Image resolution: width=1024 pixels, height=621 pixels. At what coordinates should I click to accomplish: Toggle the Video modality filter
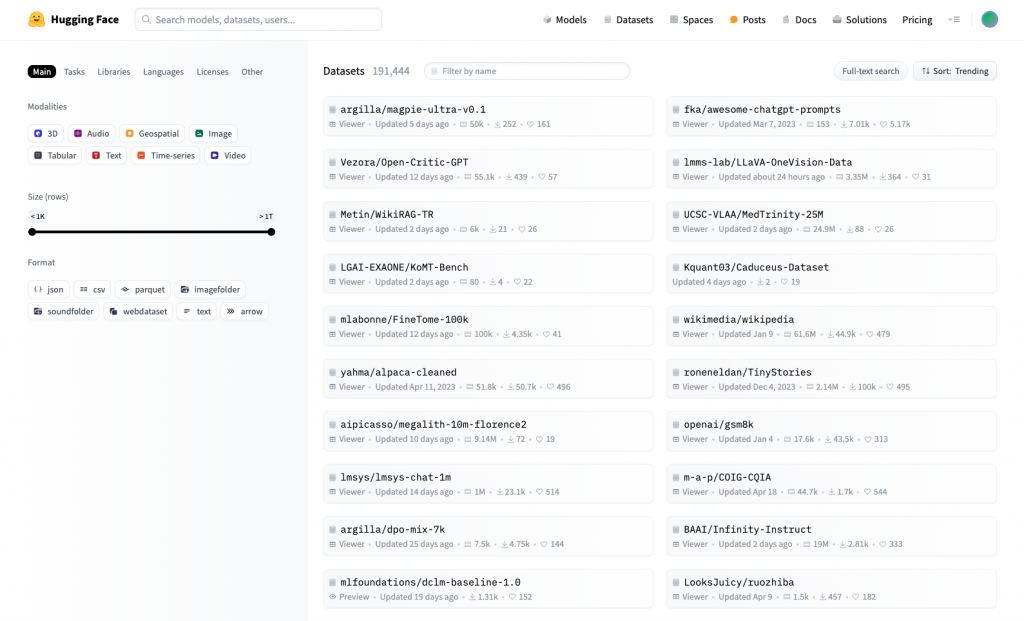tap(228, 155)
